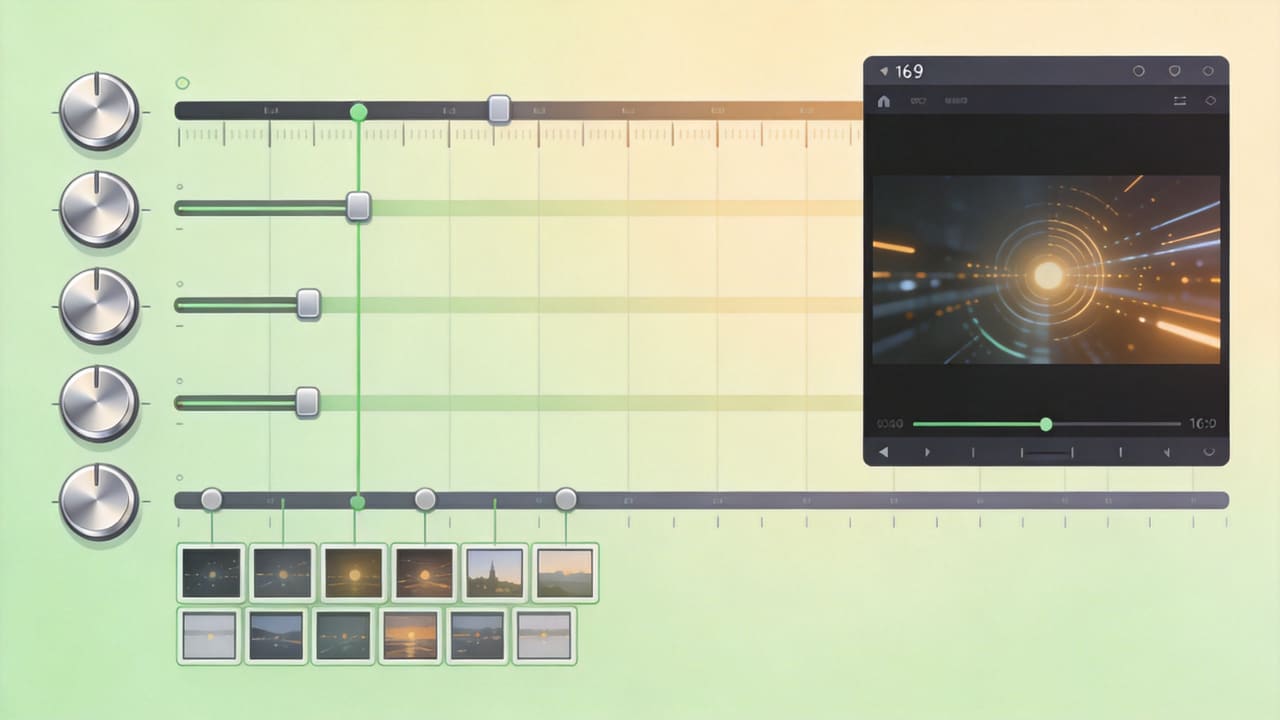
Task: Click the first round marker on bottom timeline
Action: (x=211, y=499)
